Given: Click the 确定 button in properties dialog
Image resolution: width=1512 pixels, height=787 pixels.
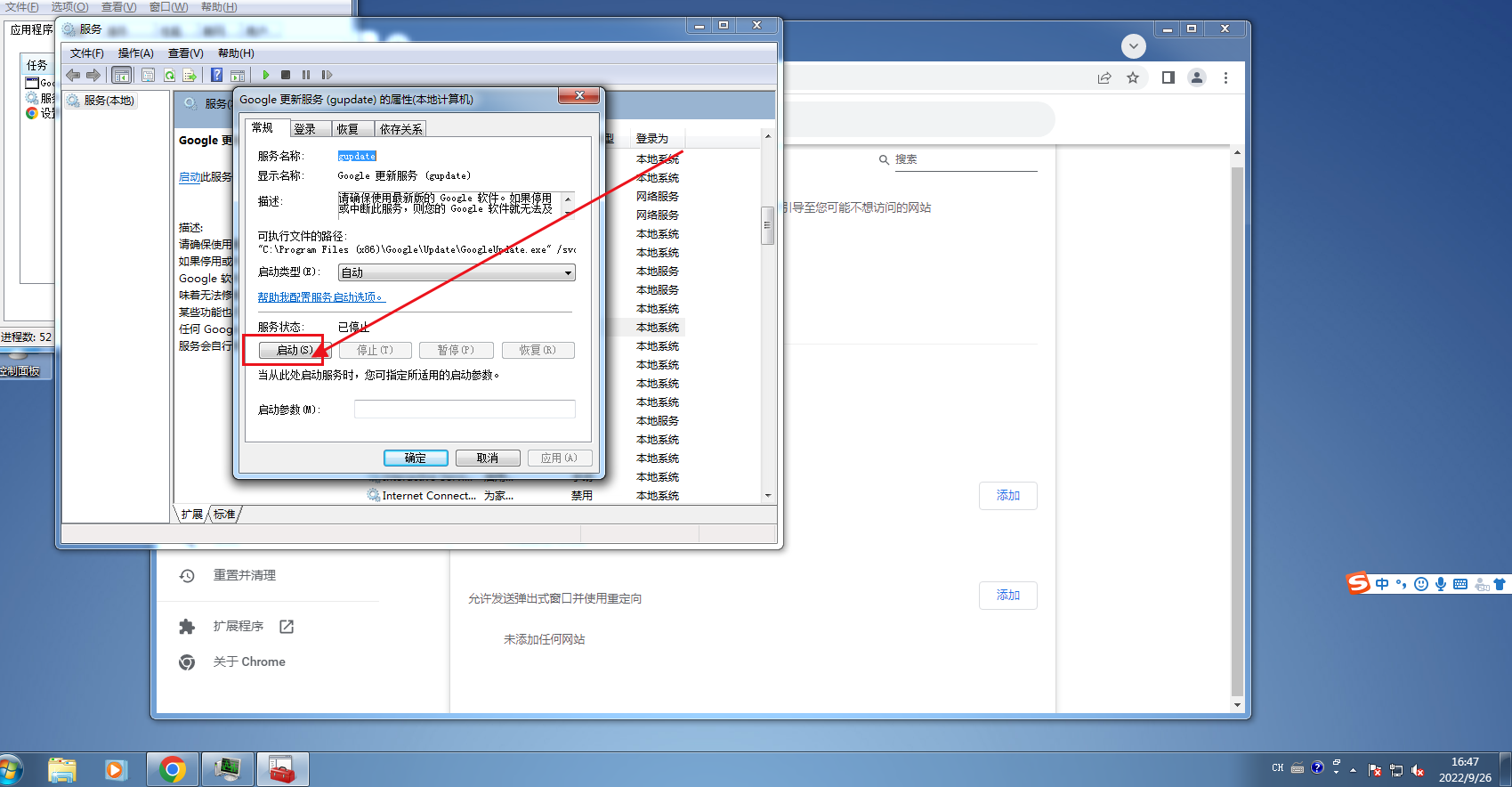Looking at the screenshot, I should 416,458.
